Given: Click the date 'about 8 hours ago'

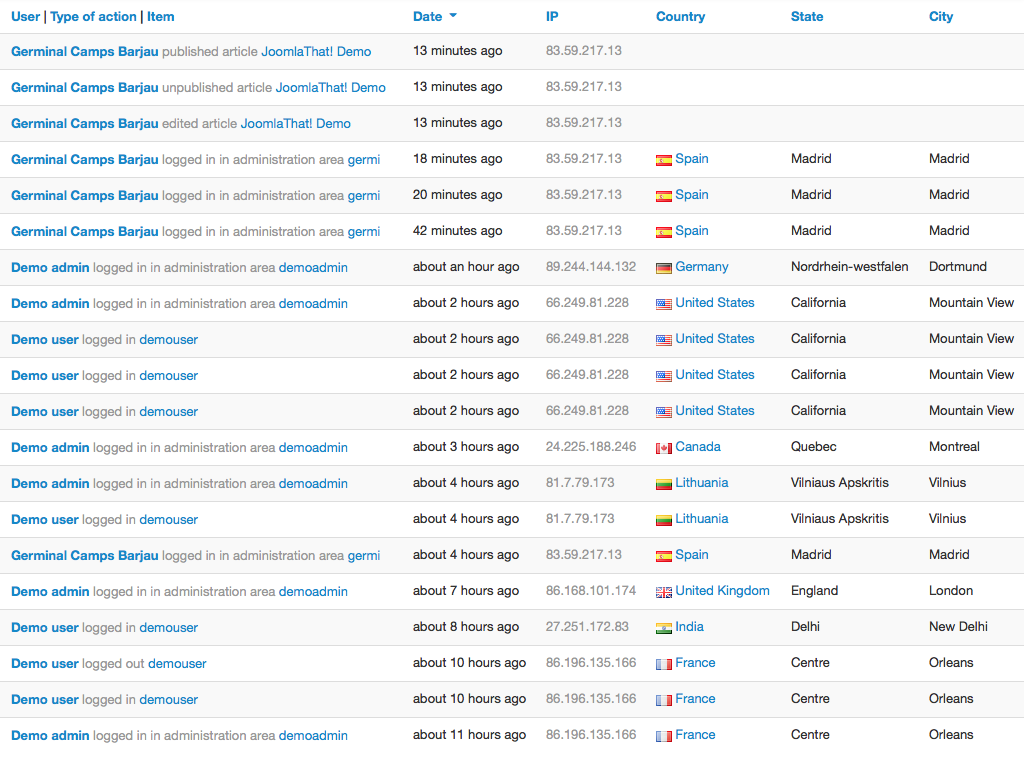Looking at the screenshot, I should (x=466, y=626).
